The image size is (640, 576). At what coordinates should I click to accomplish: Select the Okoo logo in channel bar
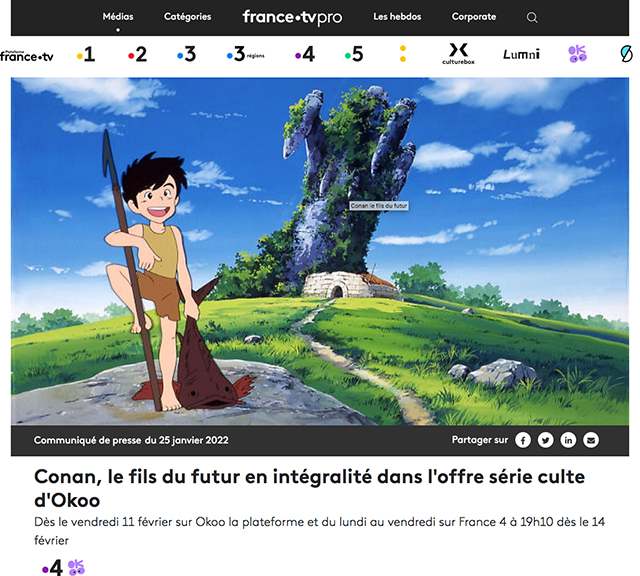[578, 54]
